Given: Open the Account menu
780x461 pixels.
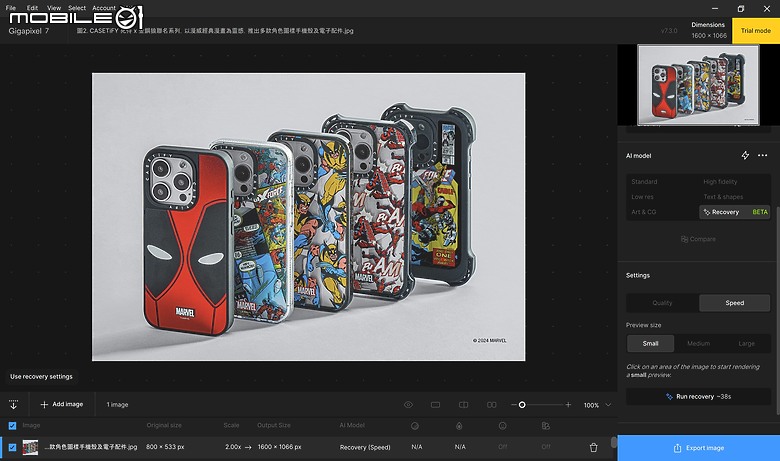Looking at the screenshot, I should (104, 7).
